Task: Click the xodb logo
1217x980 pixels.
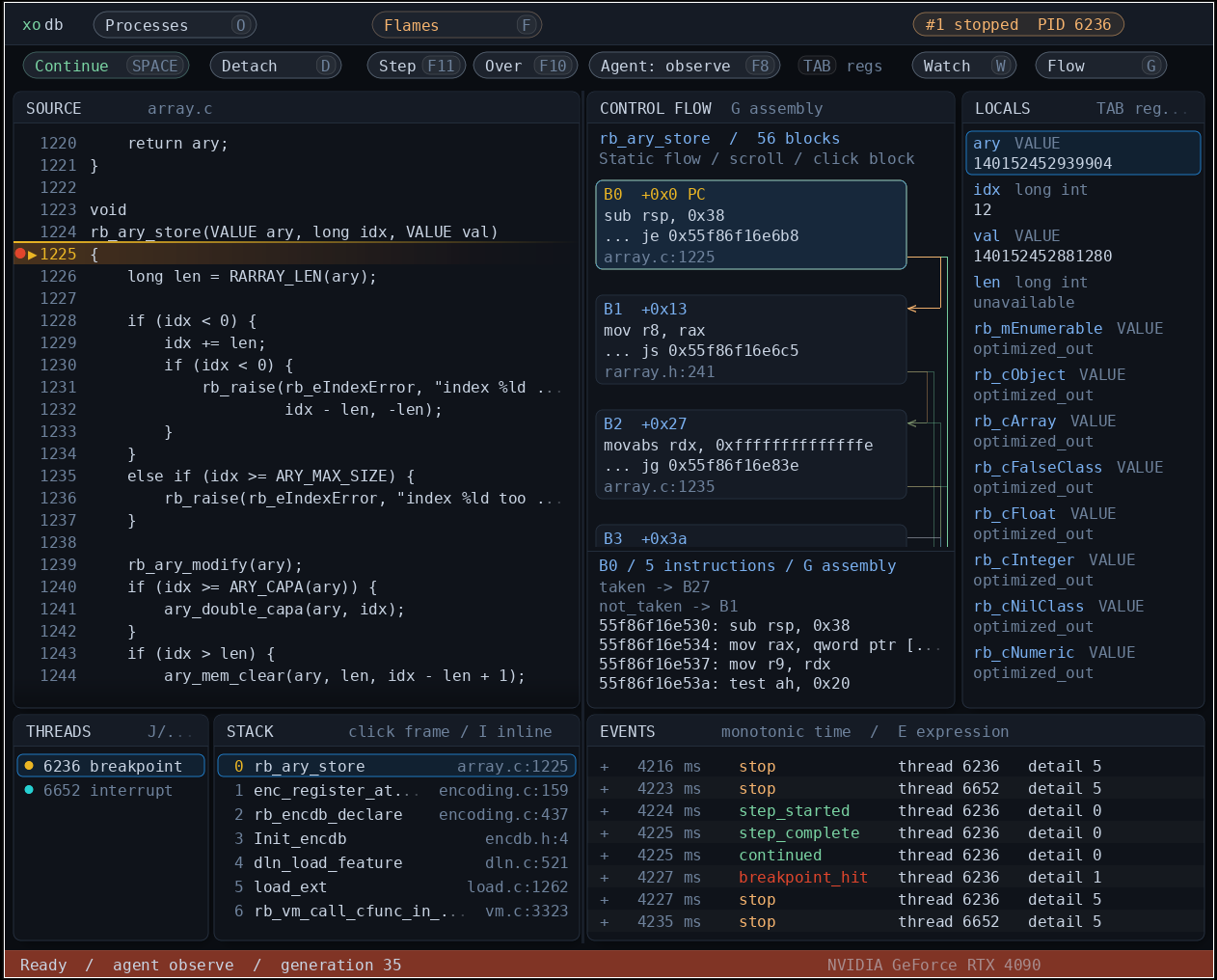Action: pos(42,25)
